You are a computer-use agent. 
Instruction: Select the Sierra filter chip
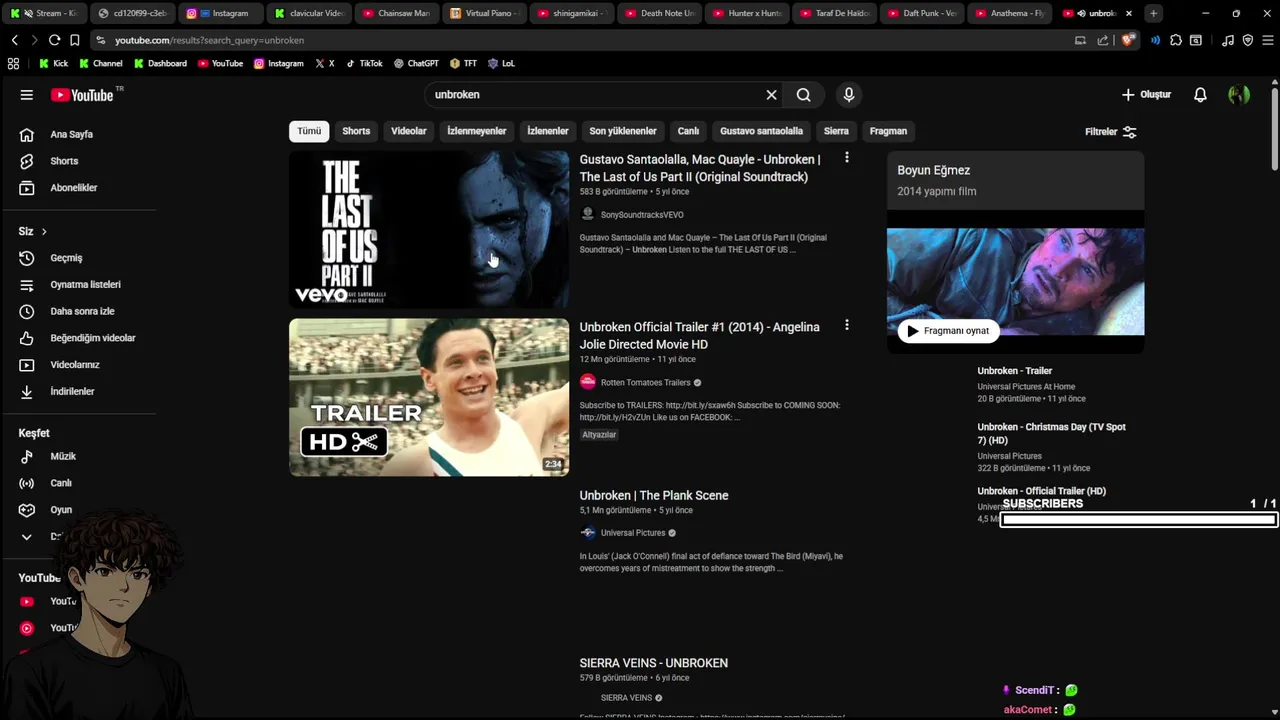[x=836, y=131]
